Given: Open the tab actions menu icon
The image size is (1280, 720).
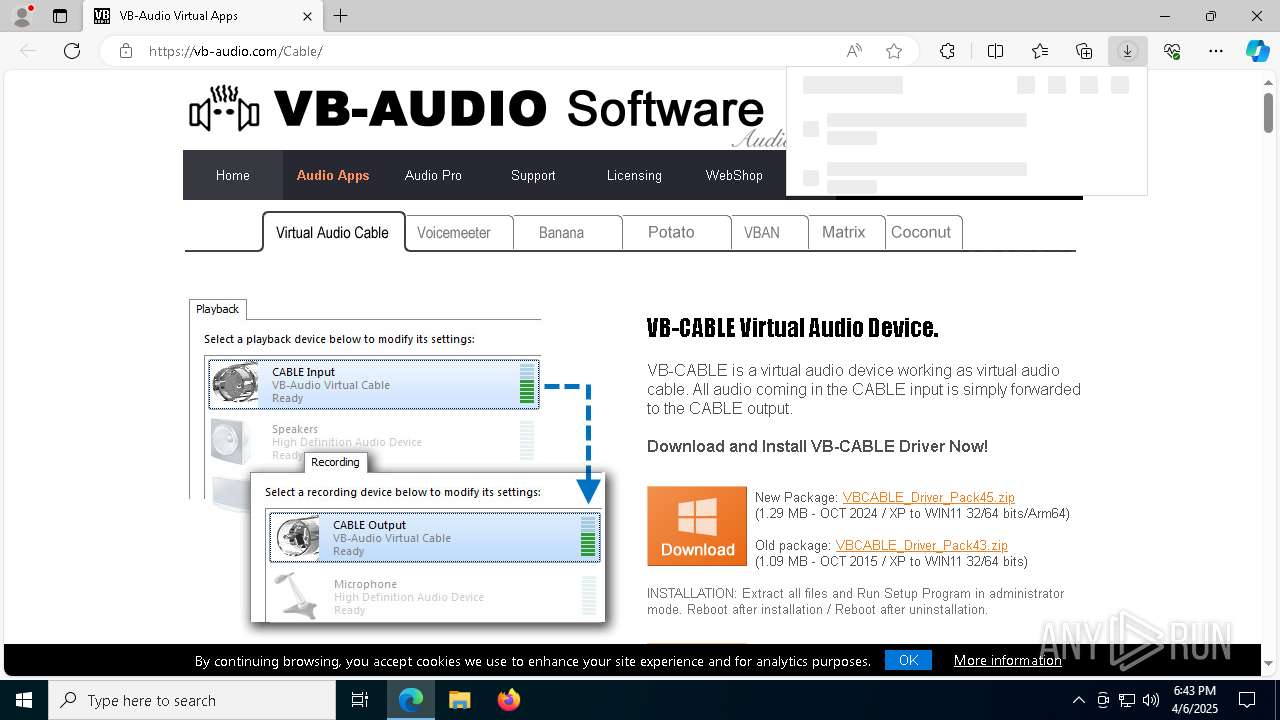Looking at the screenshot, I should click(60, 16).
